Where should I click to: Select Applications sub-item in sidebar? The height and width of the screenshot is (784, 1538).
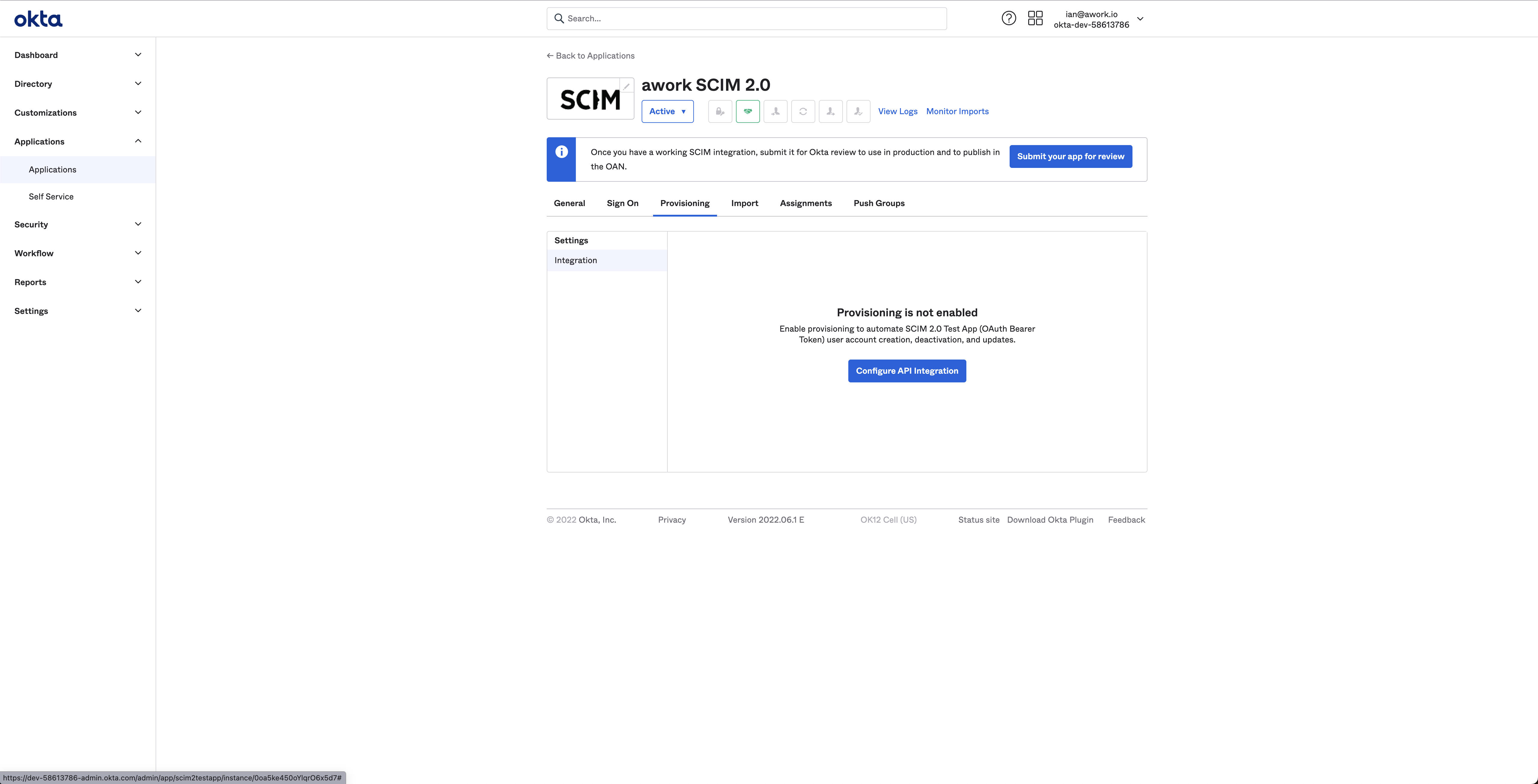pyautogui.click(x=78, y=170)
